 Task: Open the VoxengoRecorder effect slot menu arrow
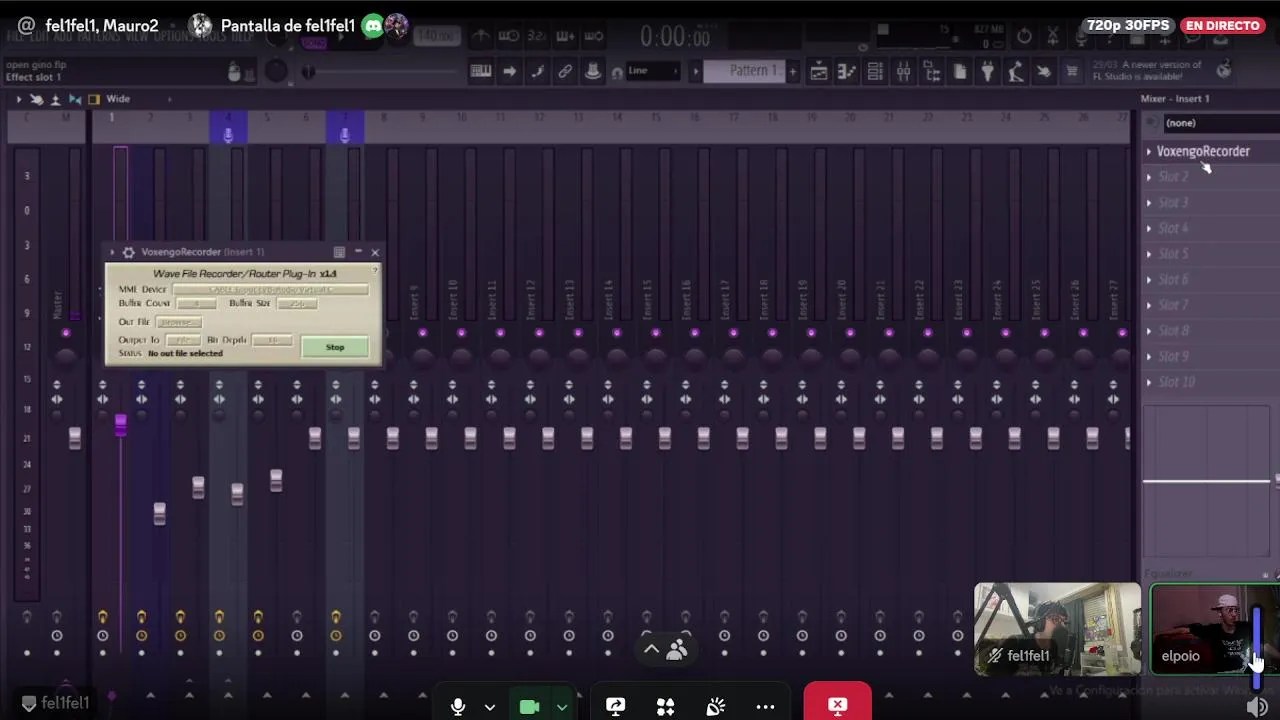1148,151
